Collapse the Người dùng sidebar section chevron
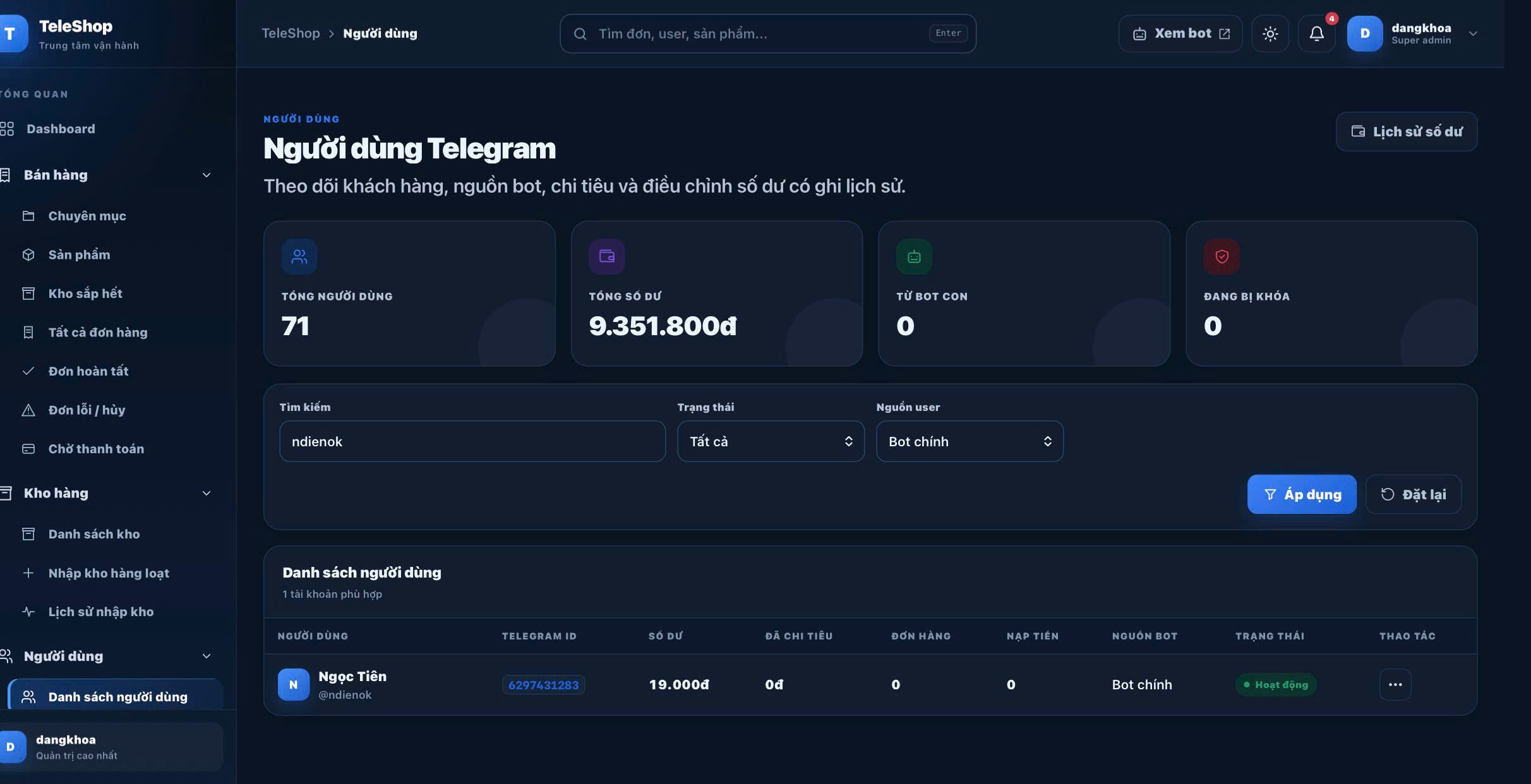The image size is (1531, 784). pyautogui.click(x=207, y=656)
